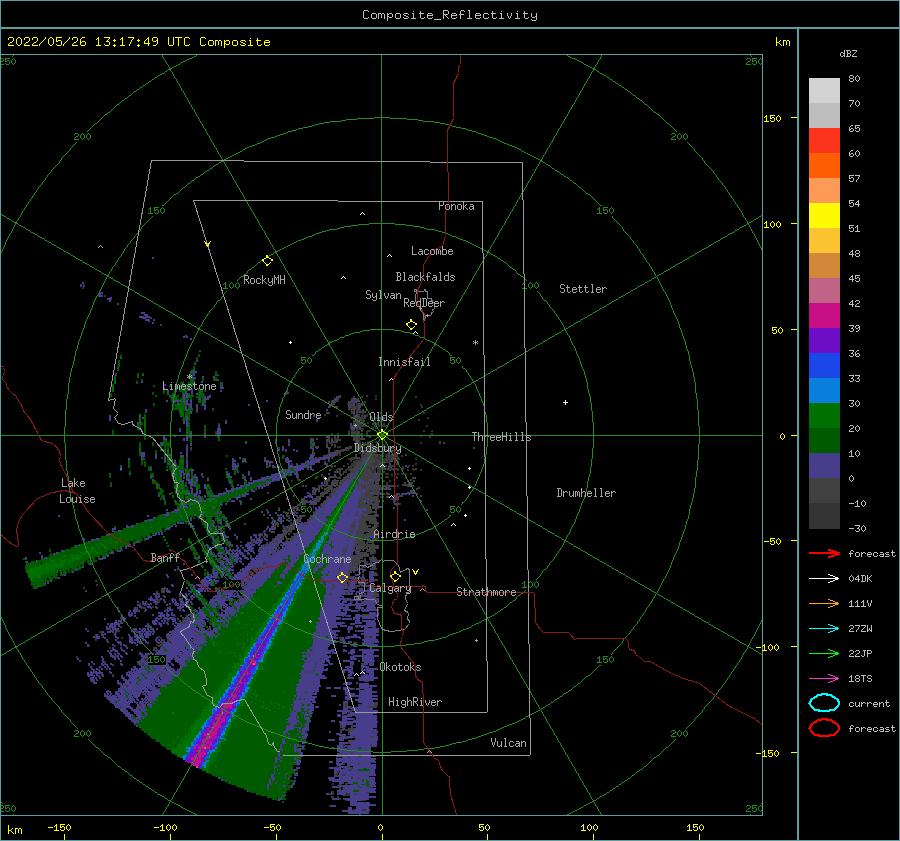Image resolution: width=900 pixels, height=841 pixels.
Task: Click the Blackfalds label
Action: 425,277
